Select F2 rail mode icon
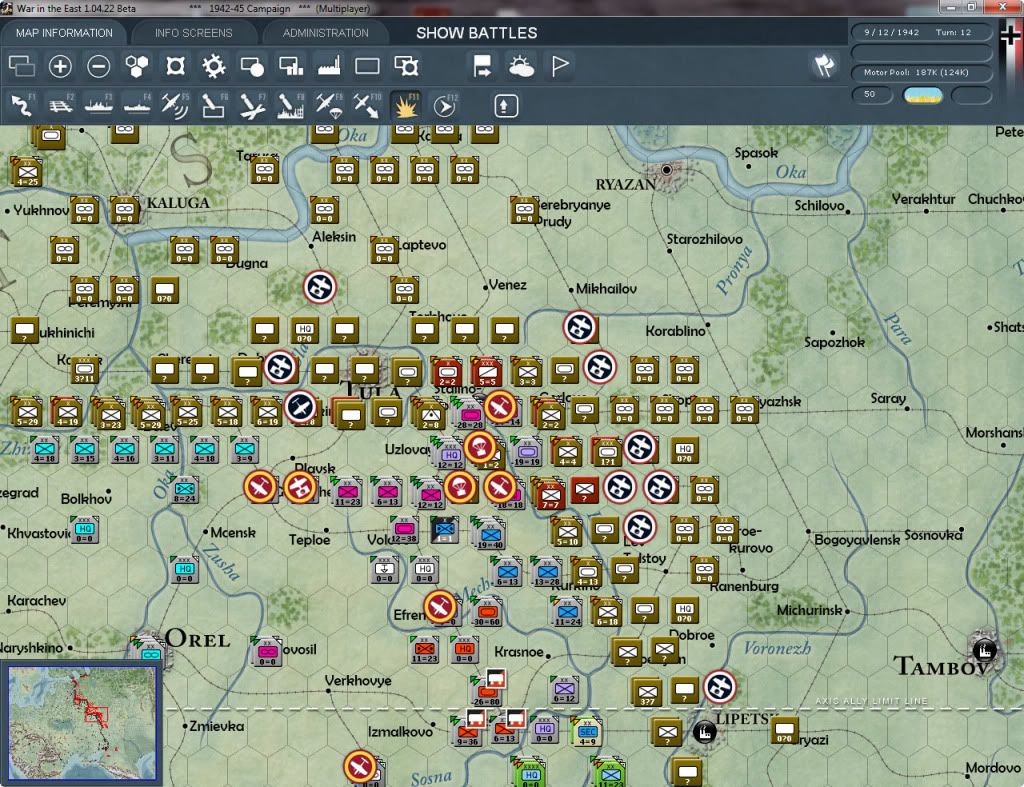The image size is (1024, 787). click(61, 106)
